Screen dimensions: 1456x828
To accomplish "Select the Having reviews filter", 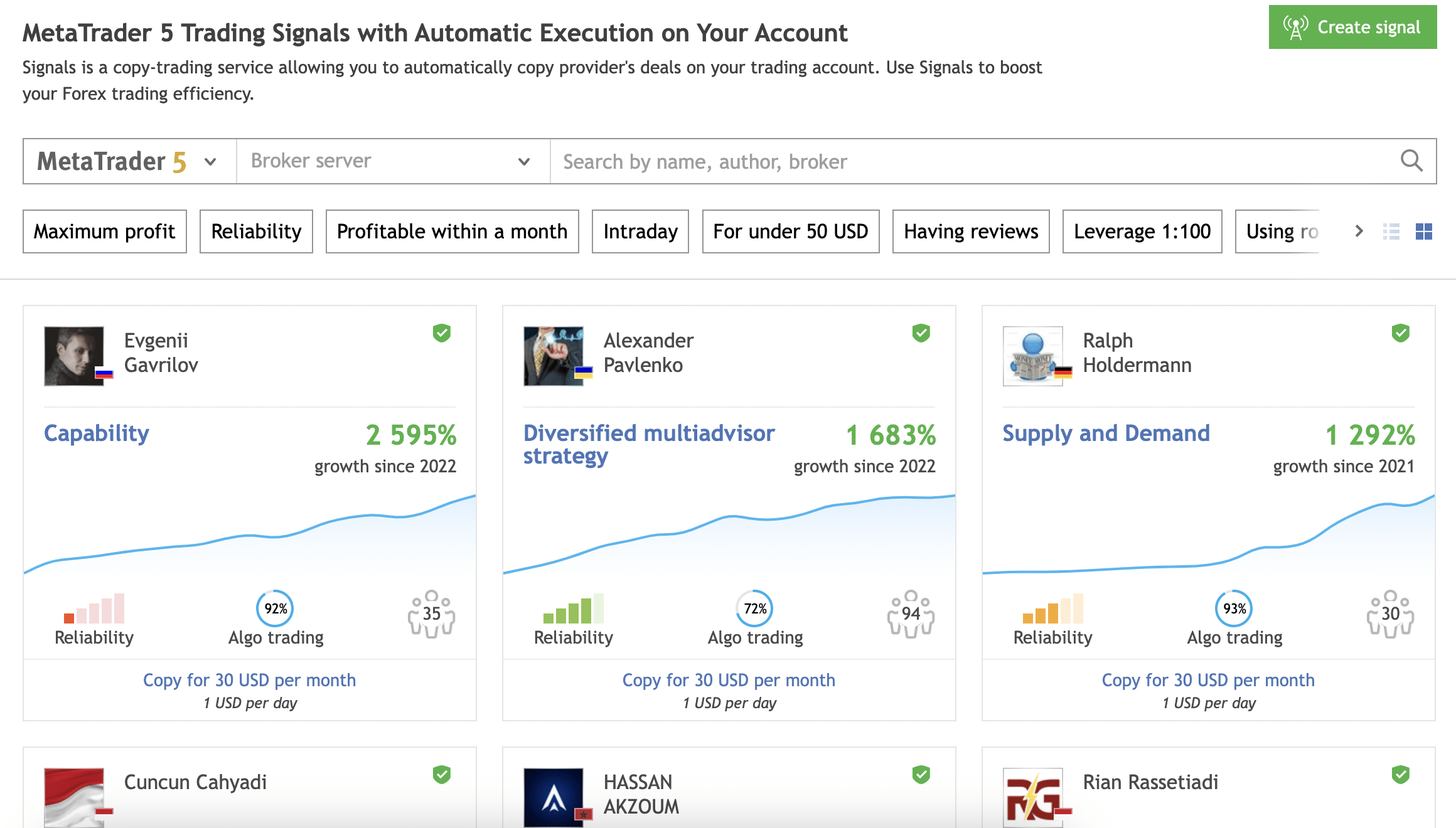I will [971, 231].
